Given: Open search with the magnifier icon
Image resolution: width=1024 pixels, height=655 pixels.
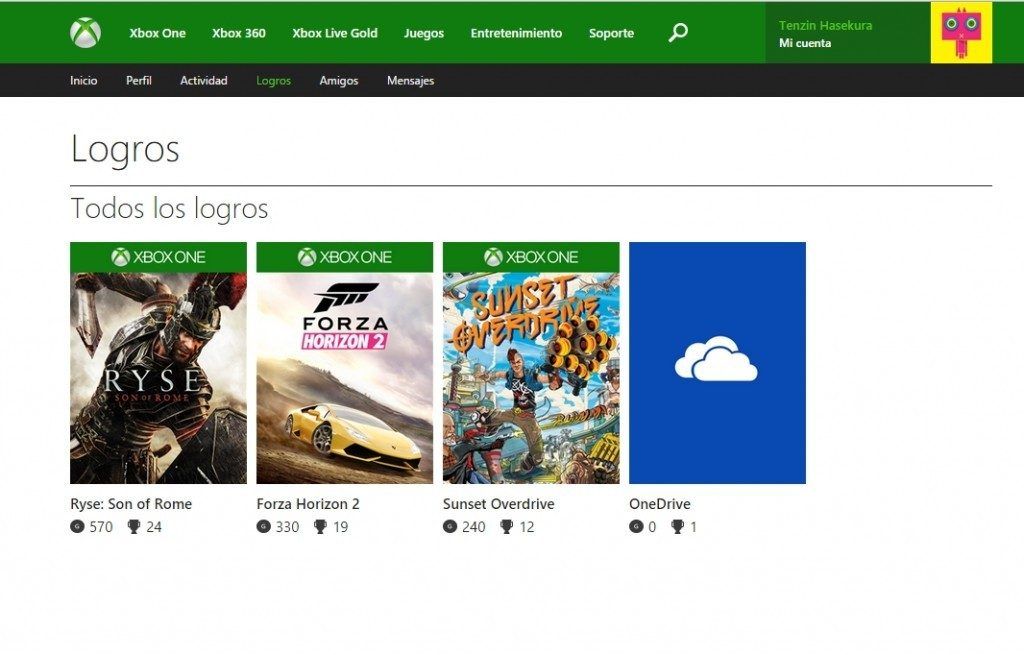Looking at the screenshot, I should (x=678, y=31).
